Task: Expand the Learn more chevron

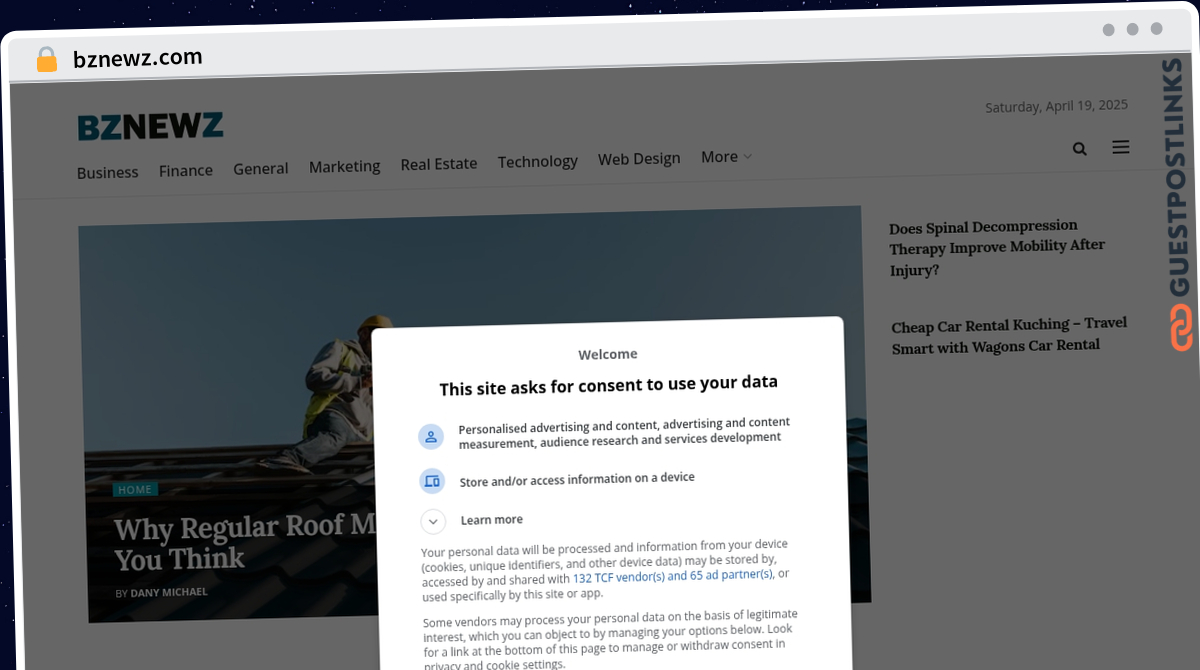Action: pyautogui.click(x=433, y=521)
